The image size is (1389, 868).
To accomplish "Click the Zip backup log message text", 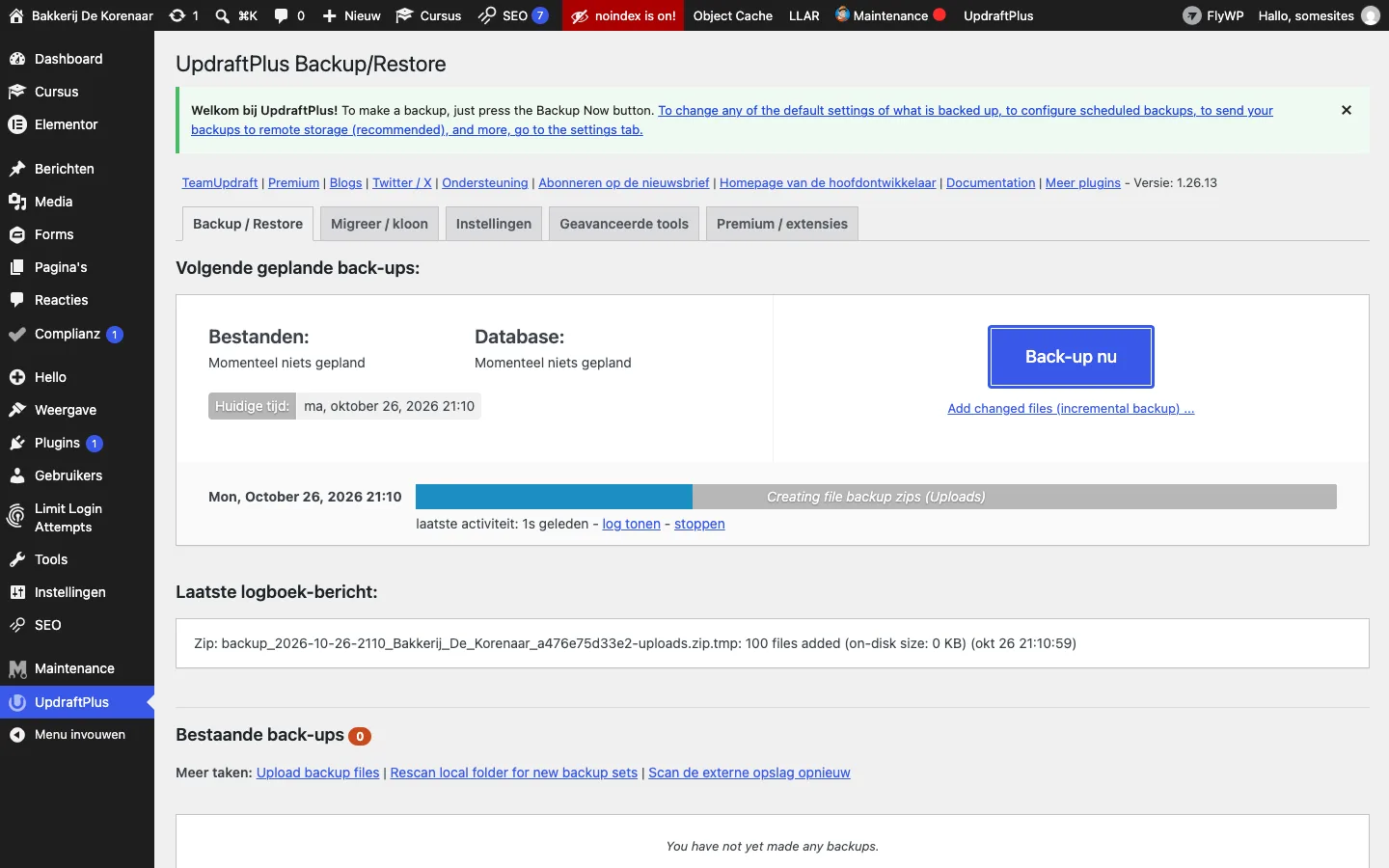I will coord(635,643).
